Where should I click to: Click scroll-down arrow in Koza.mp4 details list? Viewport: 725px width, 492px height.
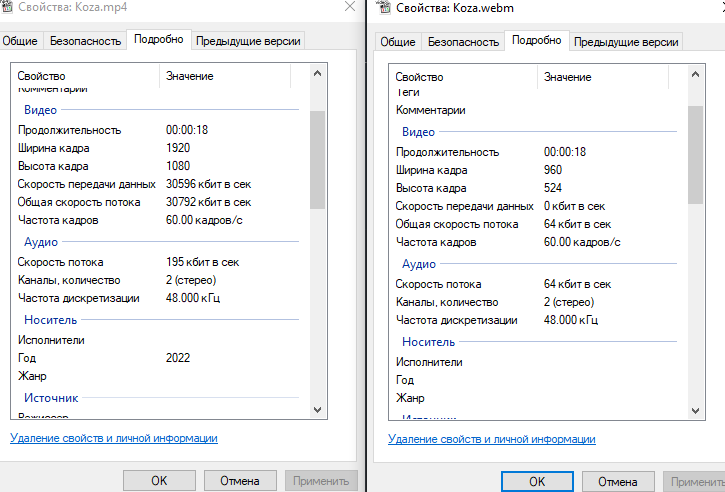(317, 409)
